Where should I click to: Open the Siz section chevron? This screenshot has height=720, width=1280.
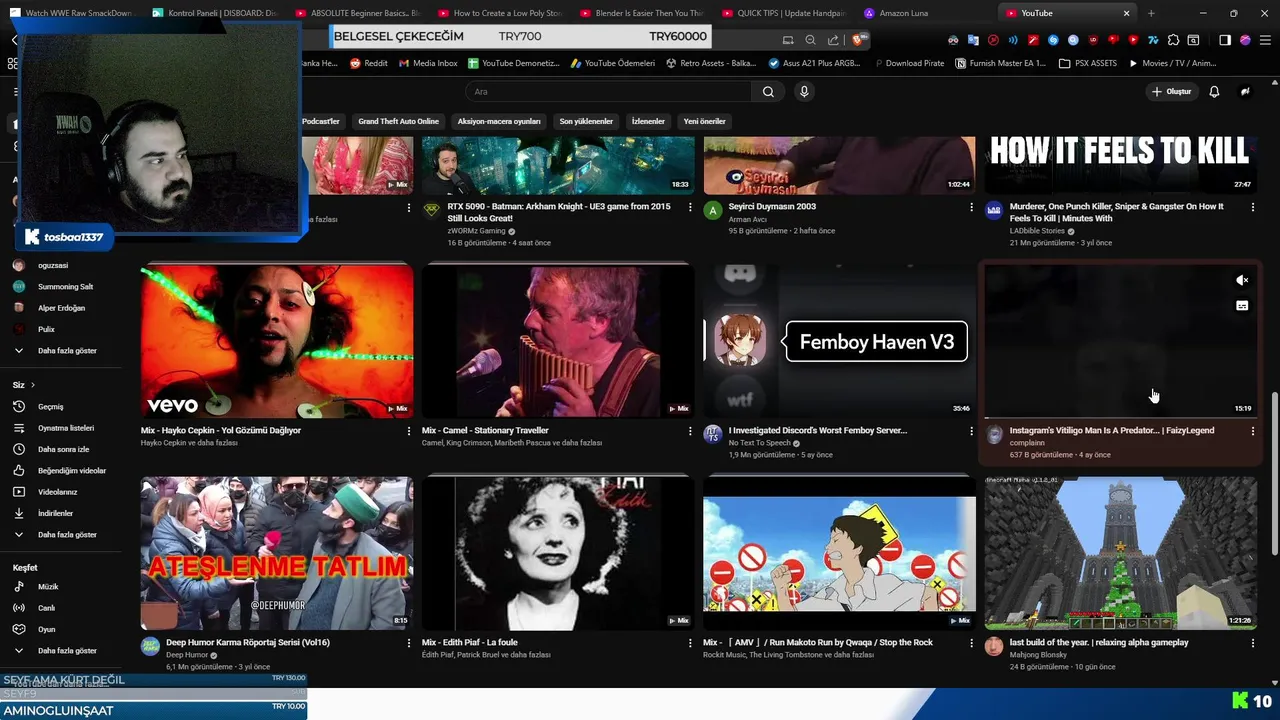point(33,385)
